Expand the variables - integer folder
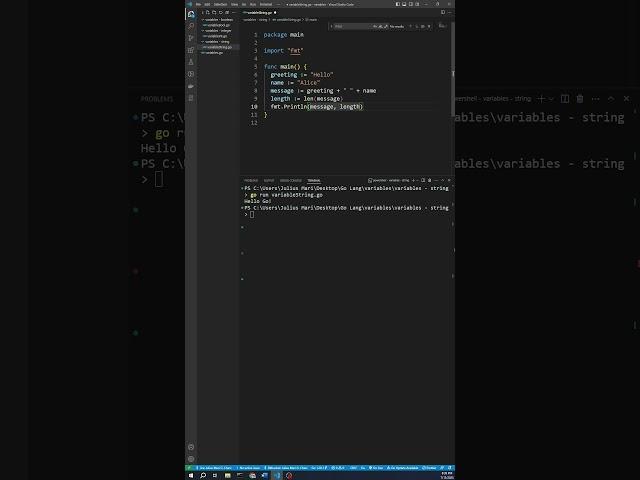 [218, 31]
